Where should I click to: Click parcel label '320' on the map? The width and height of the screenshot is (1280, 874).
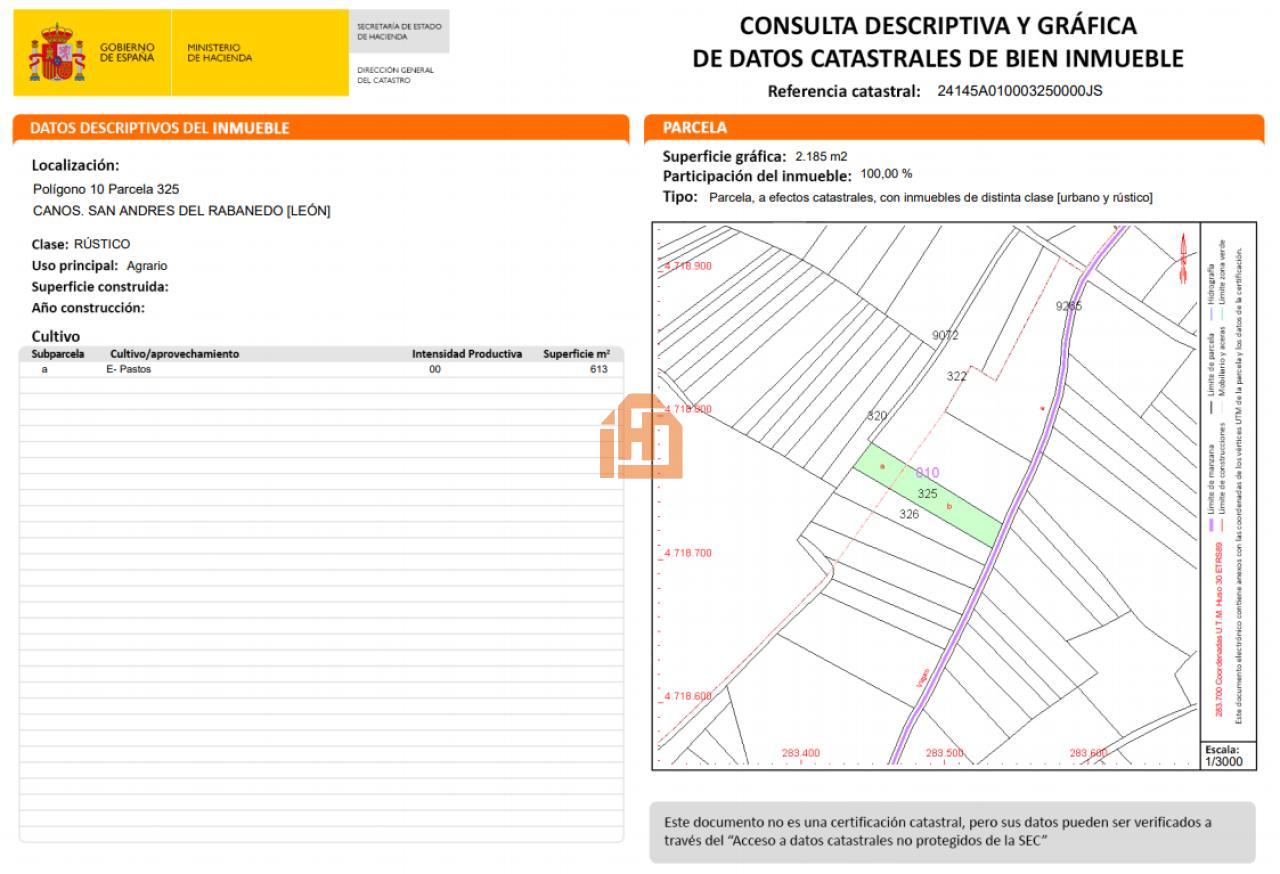pyautogui.click(x=877, y=415)
